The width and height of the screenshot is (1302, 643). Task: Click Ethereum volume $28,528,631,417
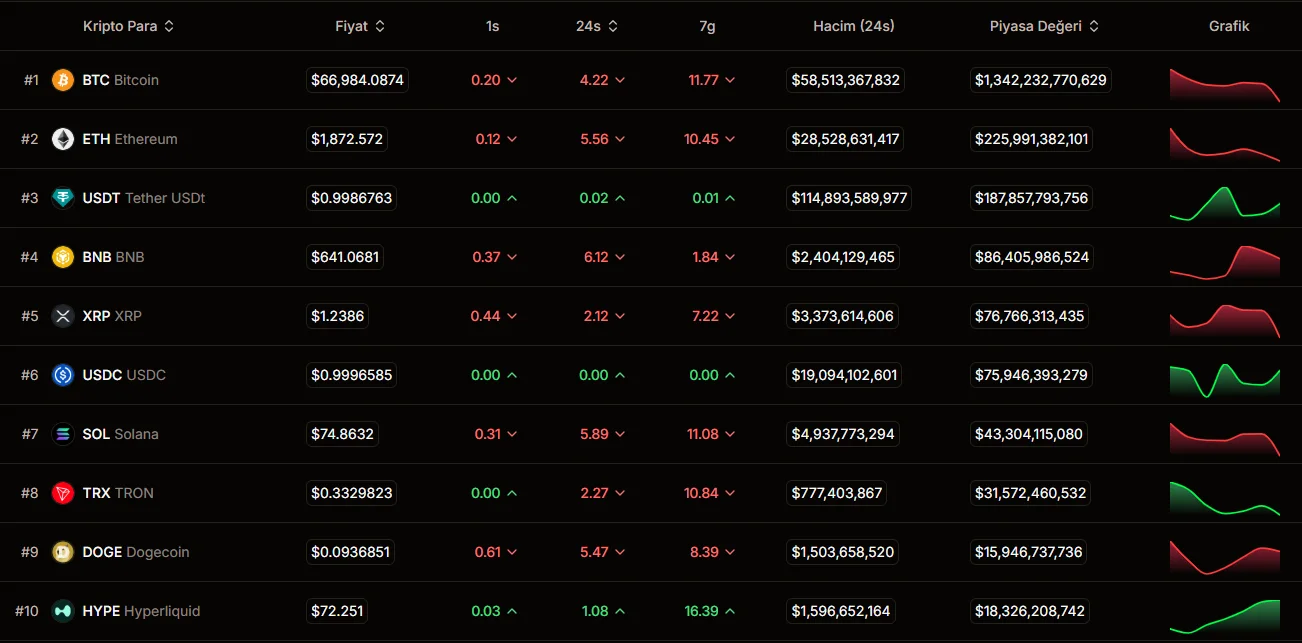[845, 139]
